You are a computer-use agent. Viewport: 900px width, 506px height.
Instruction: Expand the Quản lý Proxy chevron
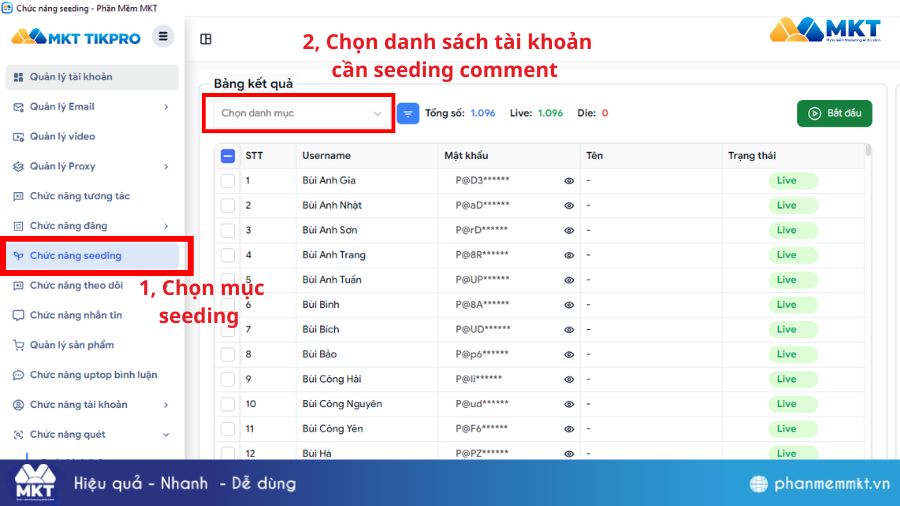[x=166, y=167]
